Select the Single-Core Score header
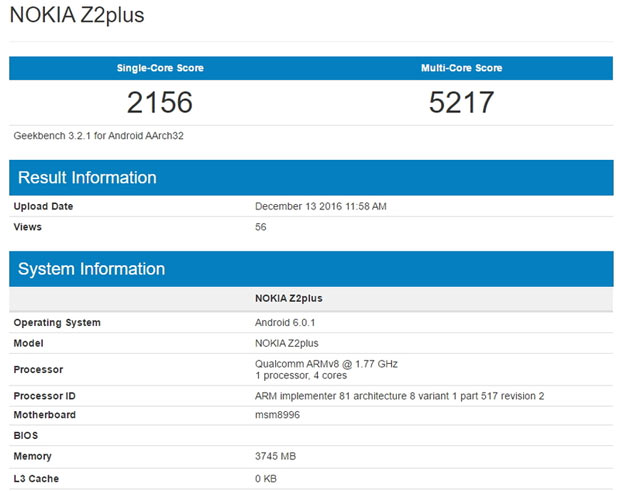This screenshot has width=620, height=491. (x=160, y=68)
